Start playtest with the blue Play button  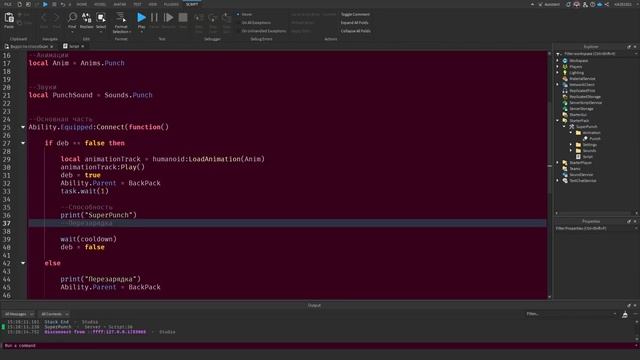click(x=141, y=17)
